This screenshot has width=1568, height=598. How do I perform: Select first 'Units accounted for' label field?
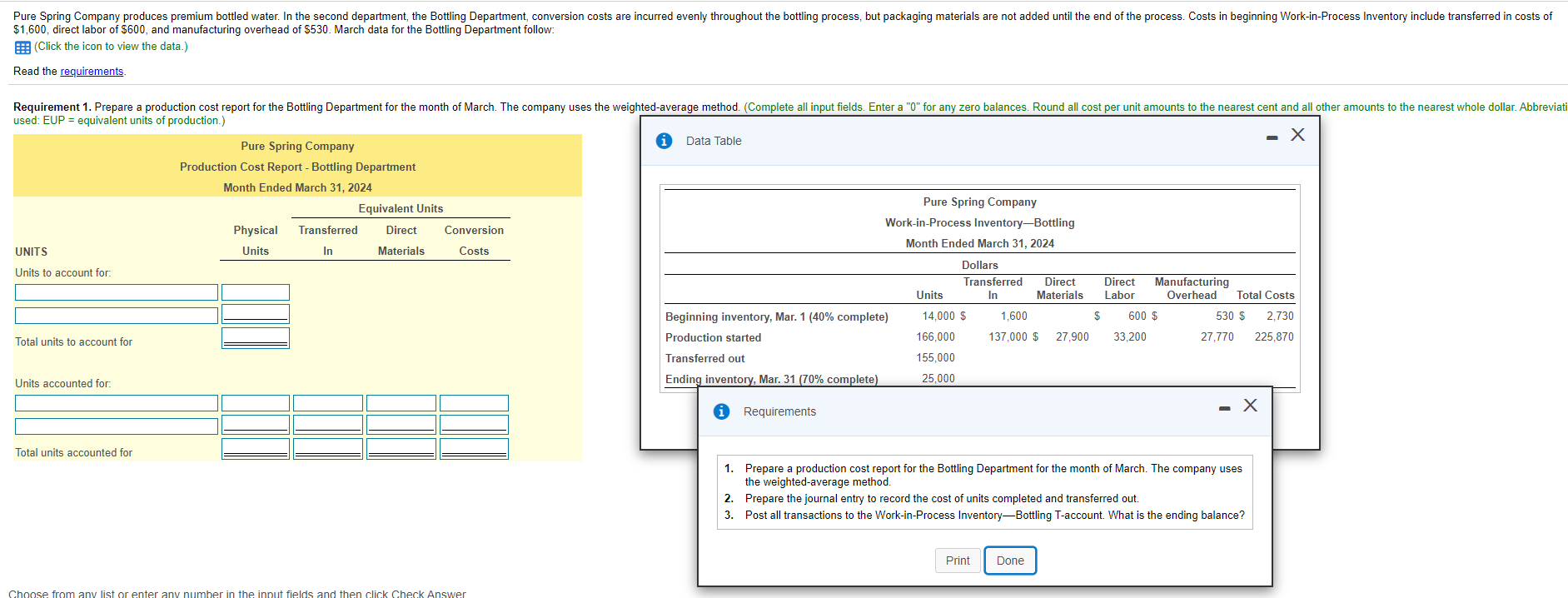[x=117, y=403]
